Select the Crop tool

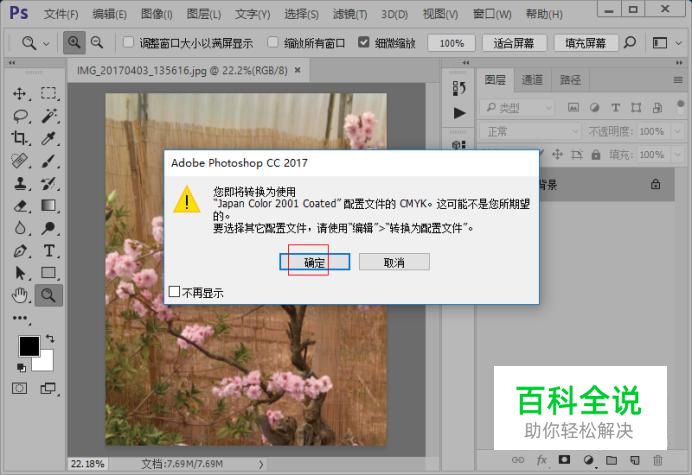[19, 138]
